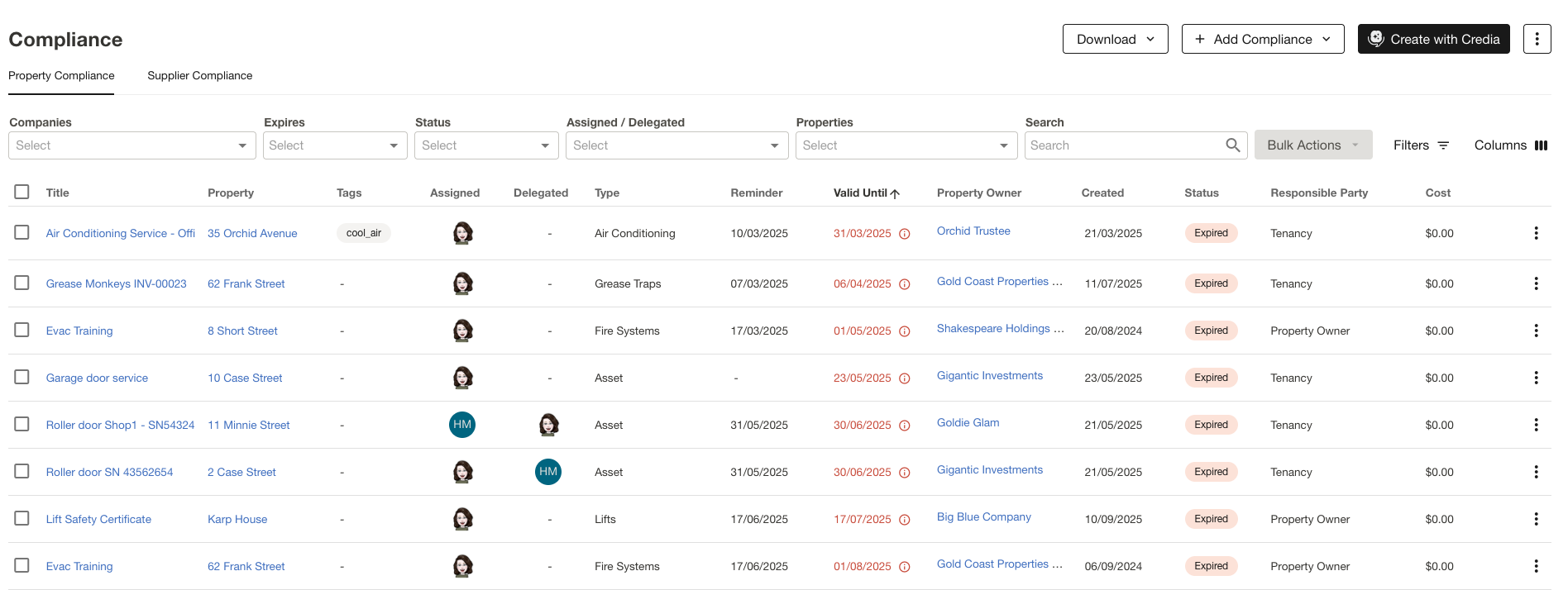
Task: Focus the Search text field
Action: [1125, 145]
